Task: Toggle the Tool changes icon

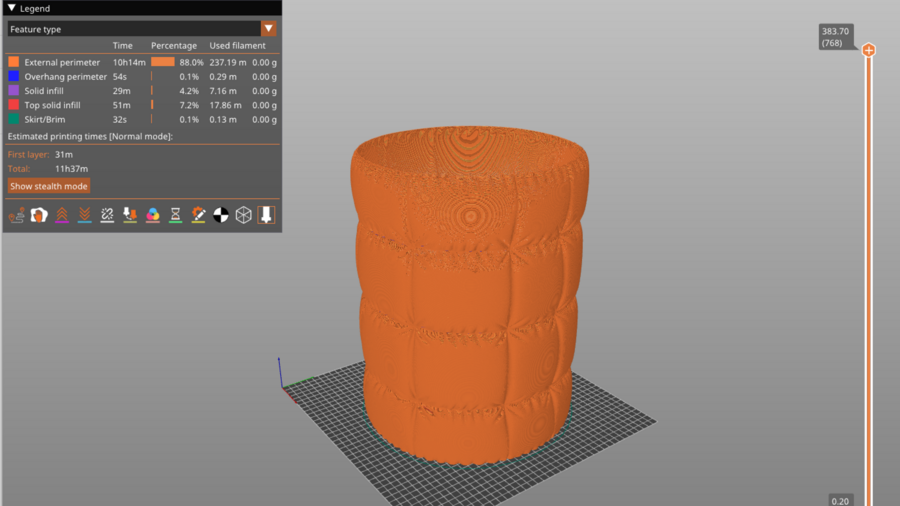Action: (130, 215)
